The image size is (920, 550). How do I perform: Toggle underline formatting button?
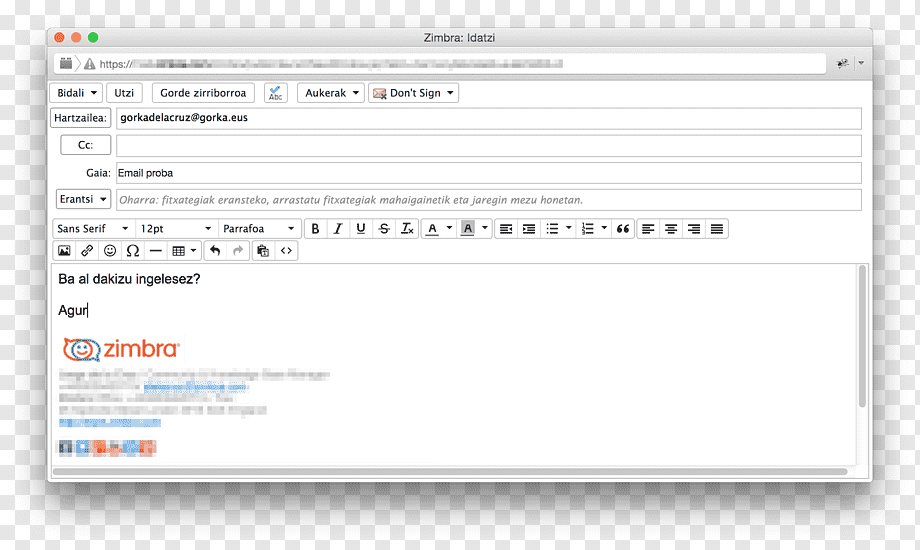tap(361, 229)
